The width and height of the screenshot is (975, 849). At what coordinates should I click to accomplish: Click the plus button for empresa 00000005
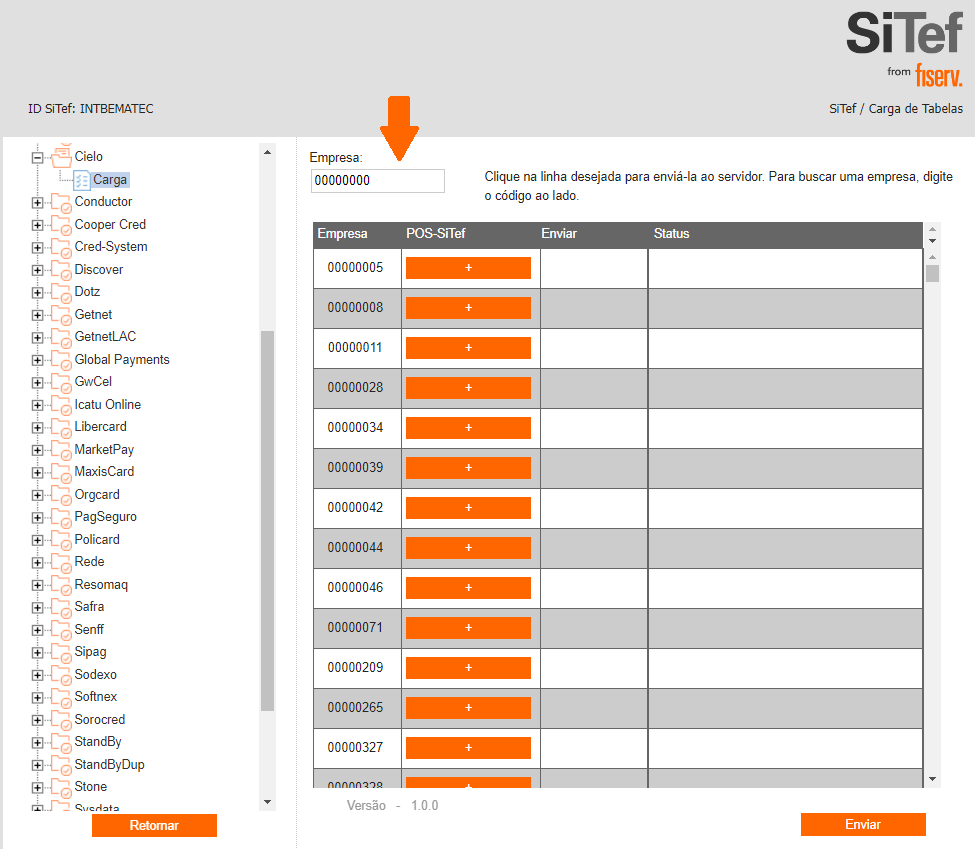click(468, 268)
